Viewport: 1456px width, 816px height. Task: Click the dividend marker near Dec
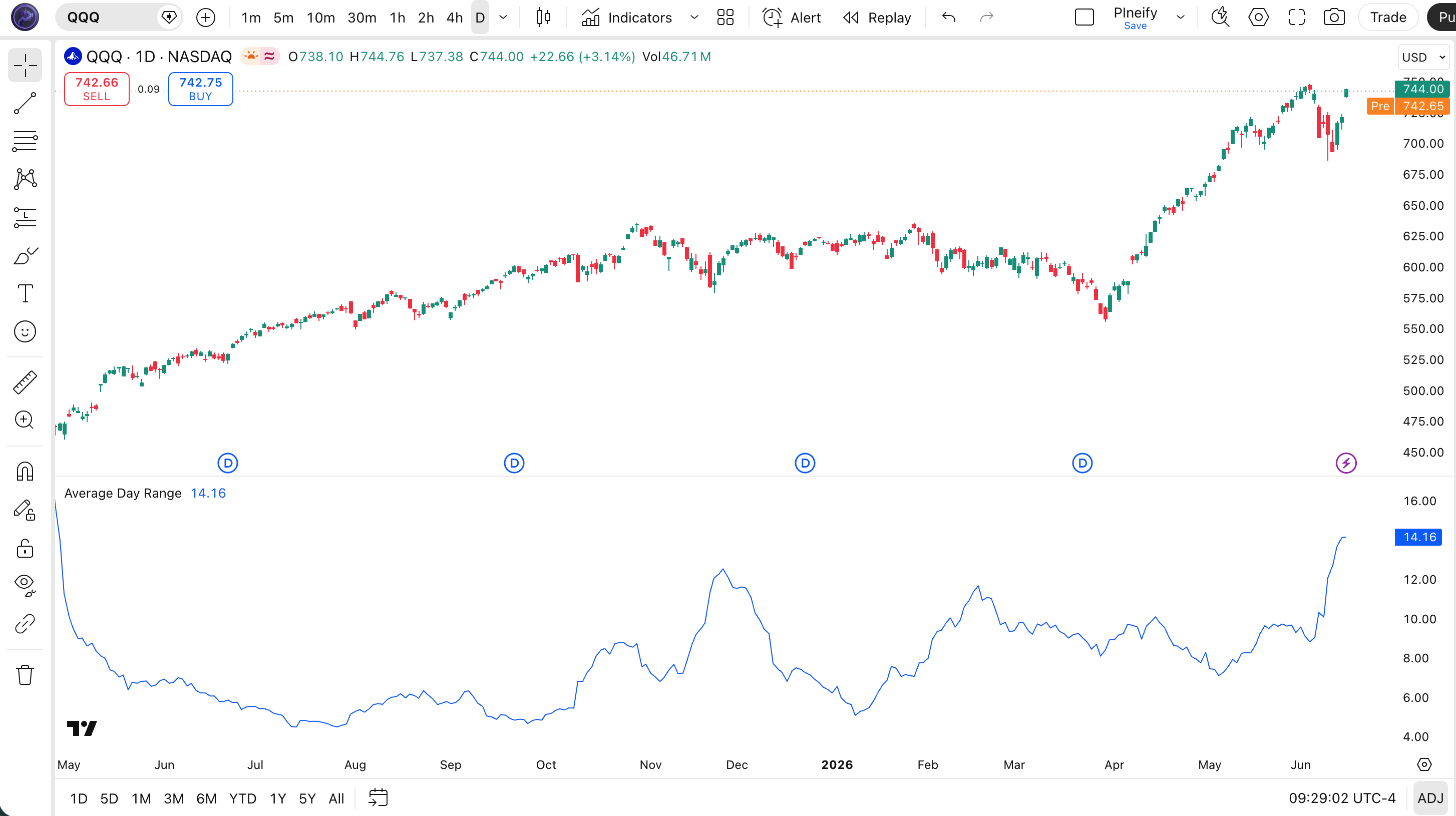pyautogui.click(x=805, y=464)
